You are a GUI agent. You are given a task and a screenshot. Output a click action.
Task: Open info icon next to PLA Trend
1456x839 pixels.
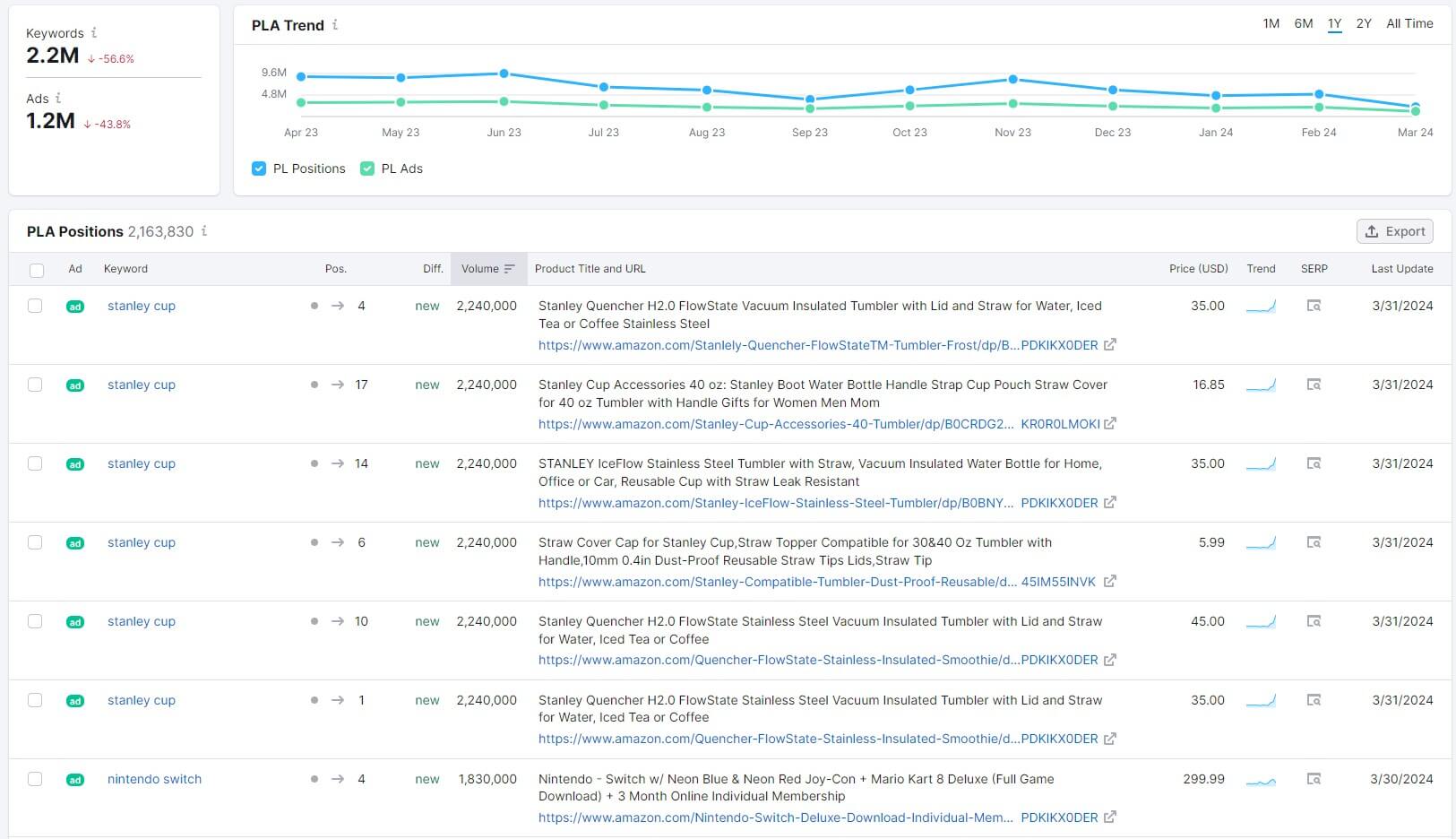(335, 24)
